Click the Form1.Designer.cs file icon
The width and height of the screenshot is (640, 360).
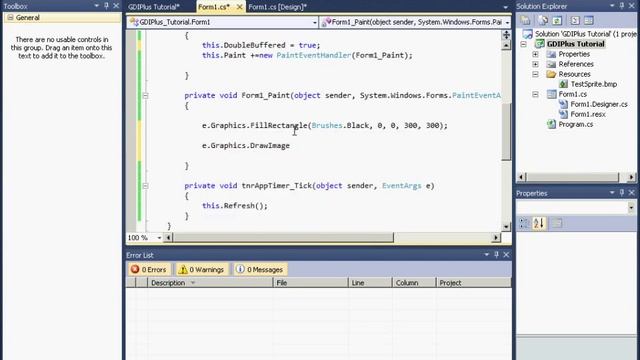[563, 104]
